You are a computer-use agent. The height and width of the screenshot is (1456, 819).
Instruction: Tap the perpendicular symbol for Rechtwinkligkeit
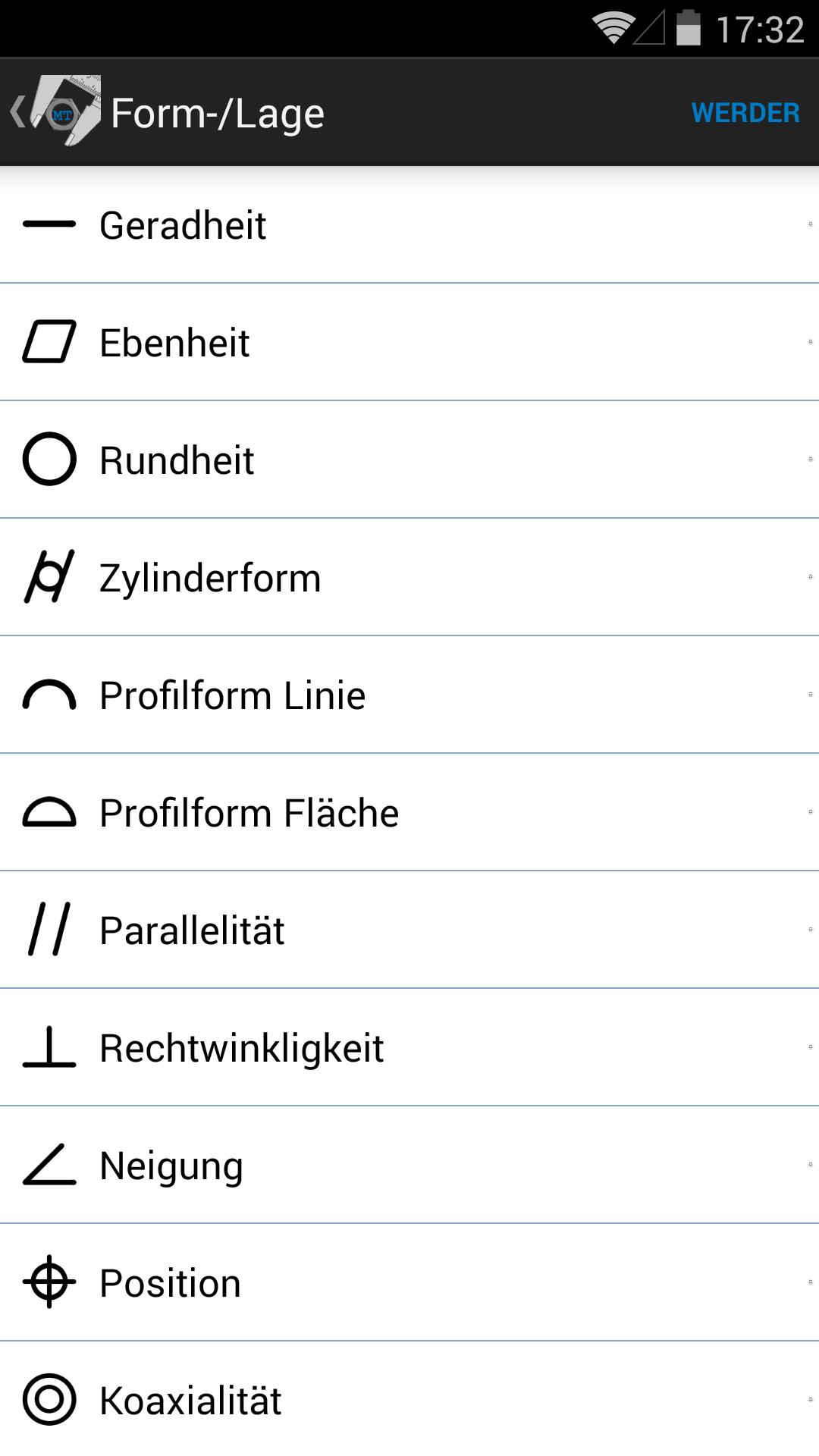click(49, 1046)
